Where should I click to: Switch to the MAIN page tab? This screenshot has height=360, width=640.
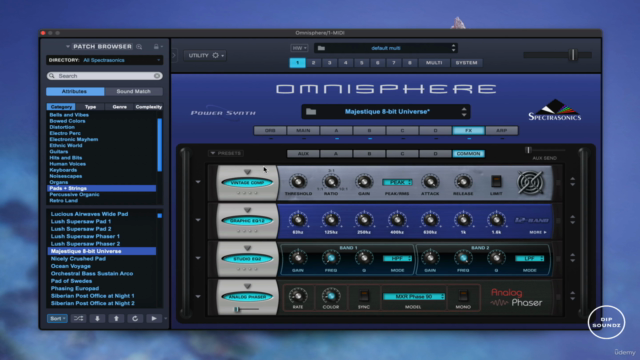[303, 131]
